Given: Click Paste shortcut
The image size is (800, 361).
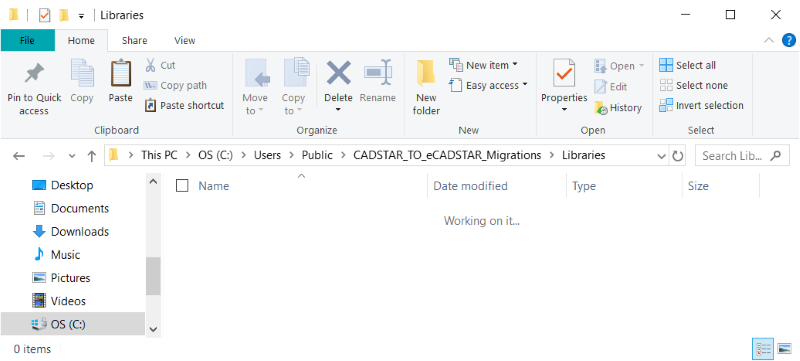Looking at the screenshot, I should (185, 106).
